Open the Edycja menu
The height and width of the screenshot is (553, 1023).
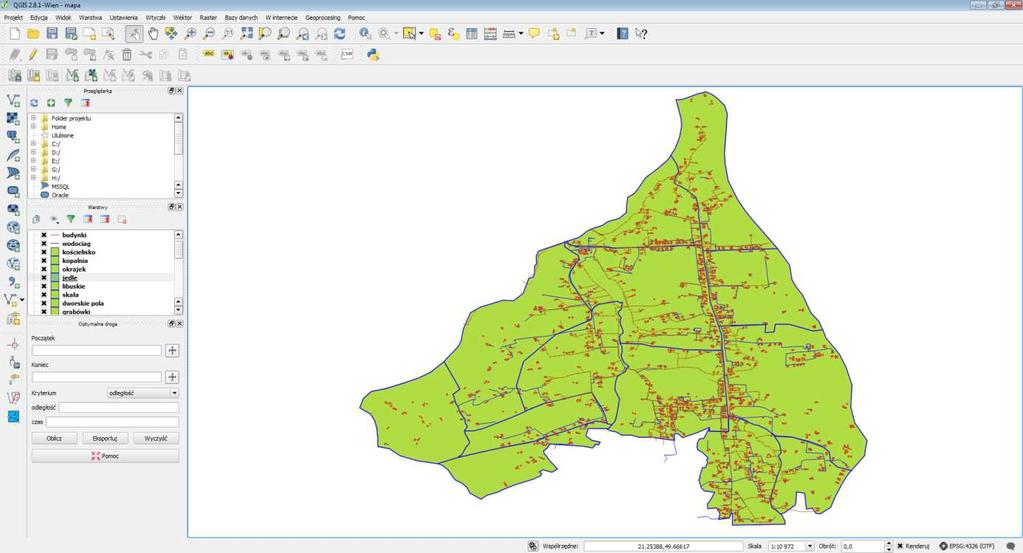point(38,18)
